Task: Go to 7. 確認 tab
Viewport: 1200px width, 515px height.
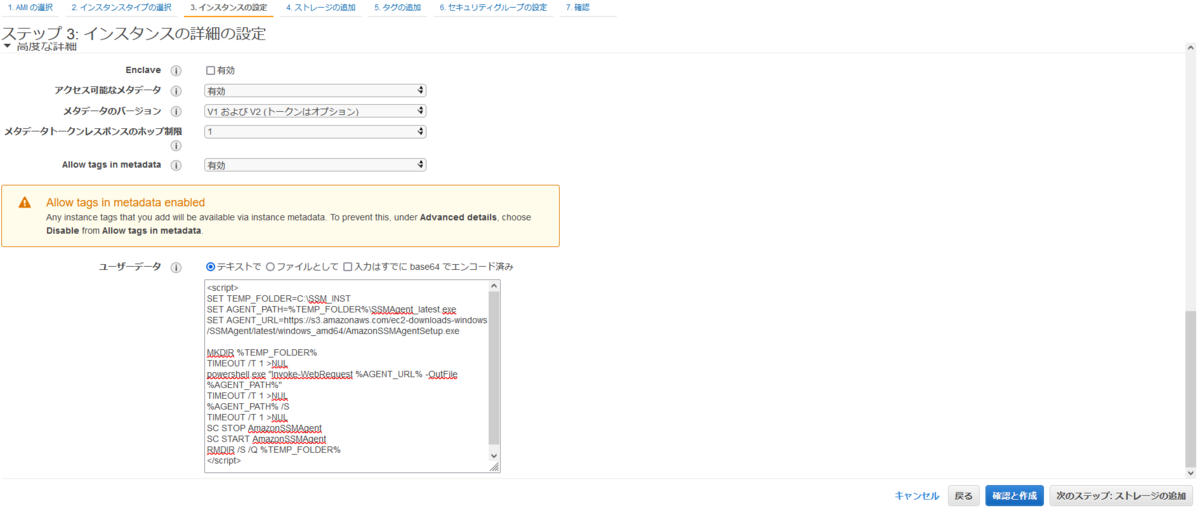Action: 577,7
